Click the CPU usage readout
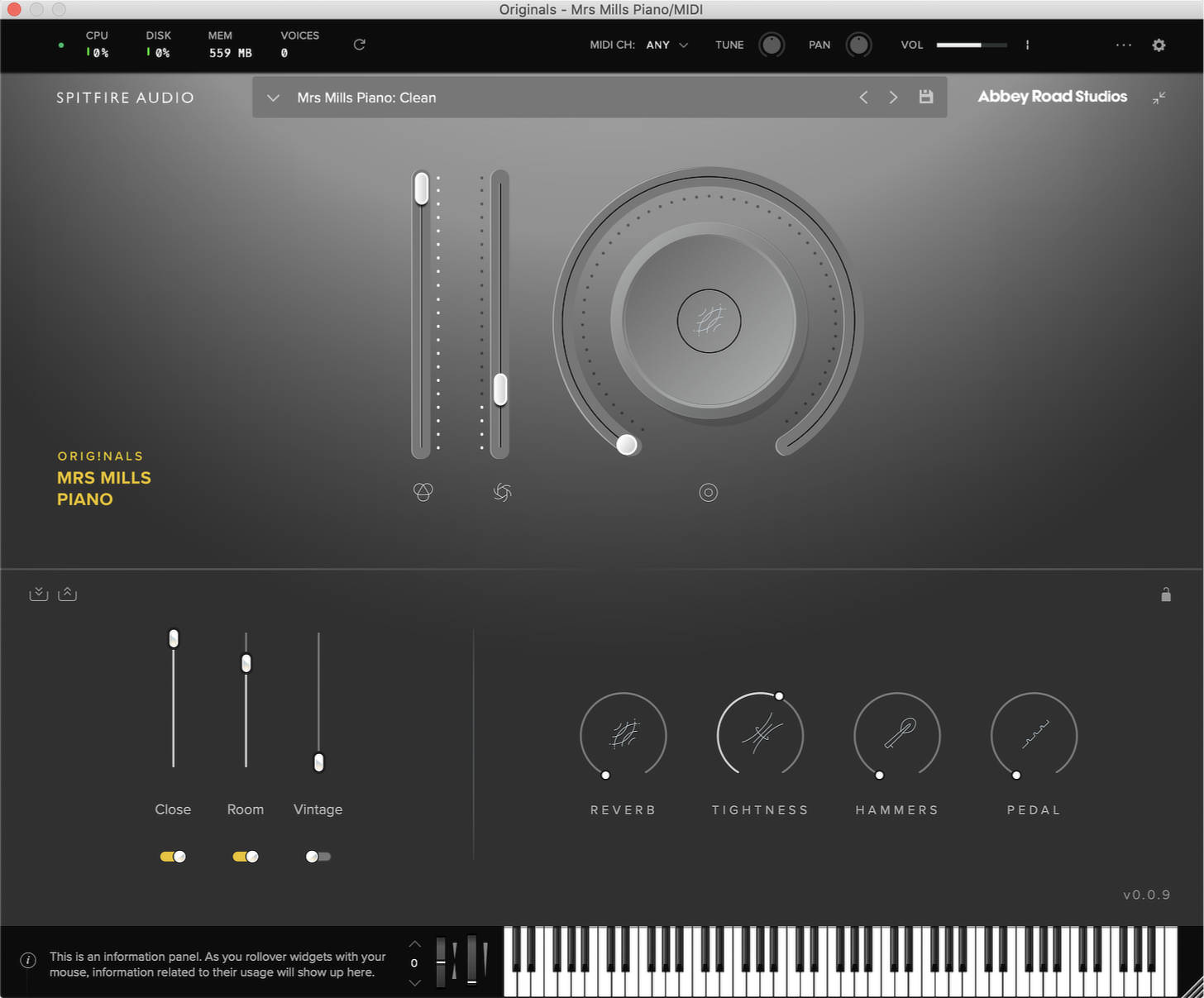 98,53
